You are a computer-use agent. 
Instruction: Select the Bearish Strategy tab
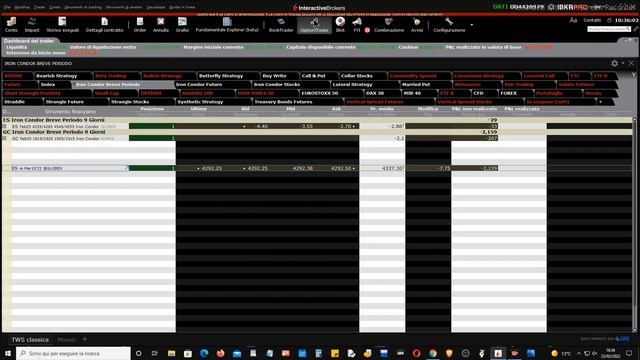(x=62, y=76)
